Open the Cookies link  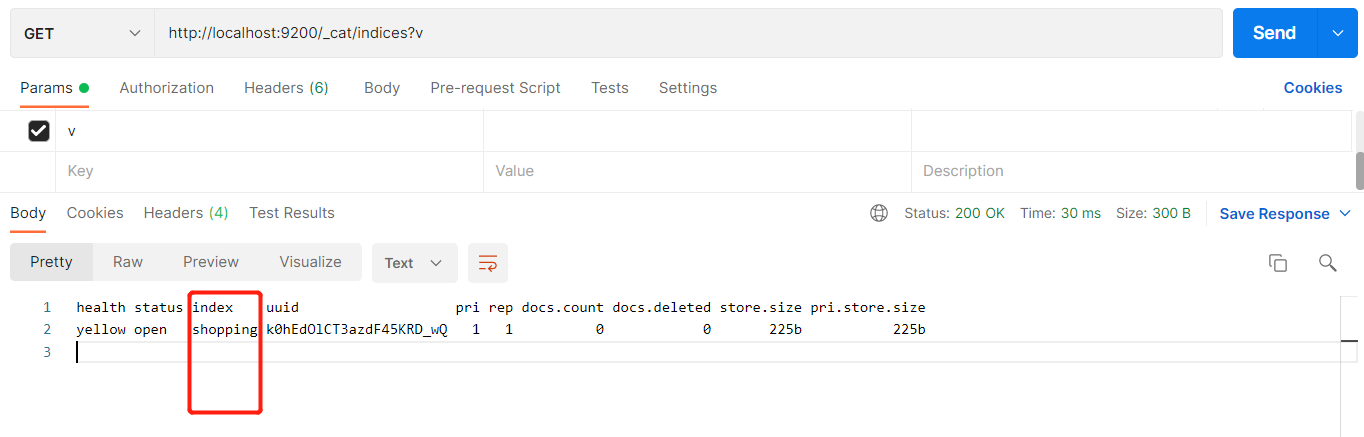(1312, 88)
